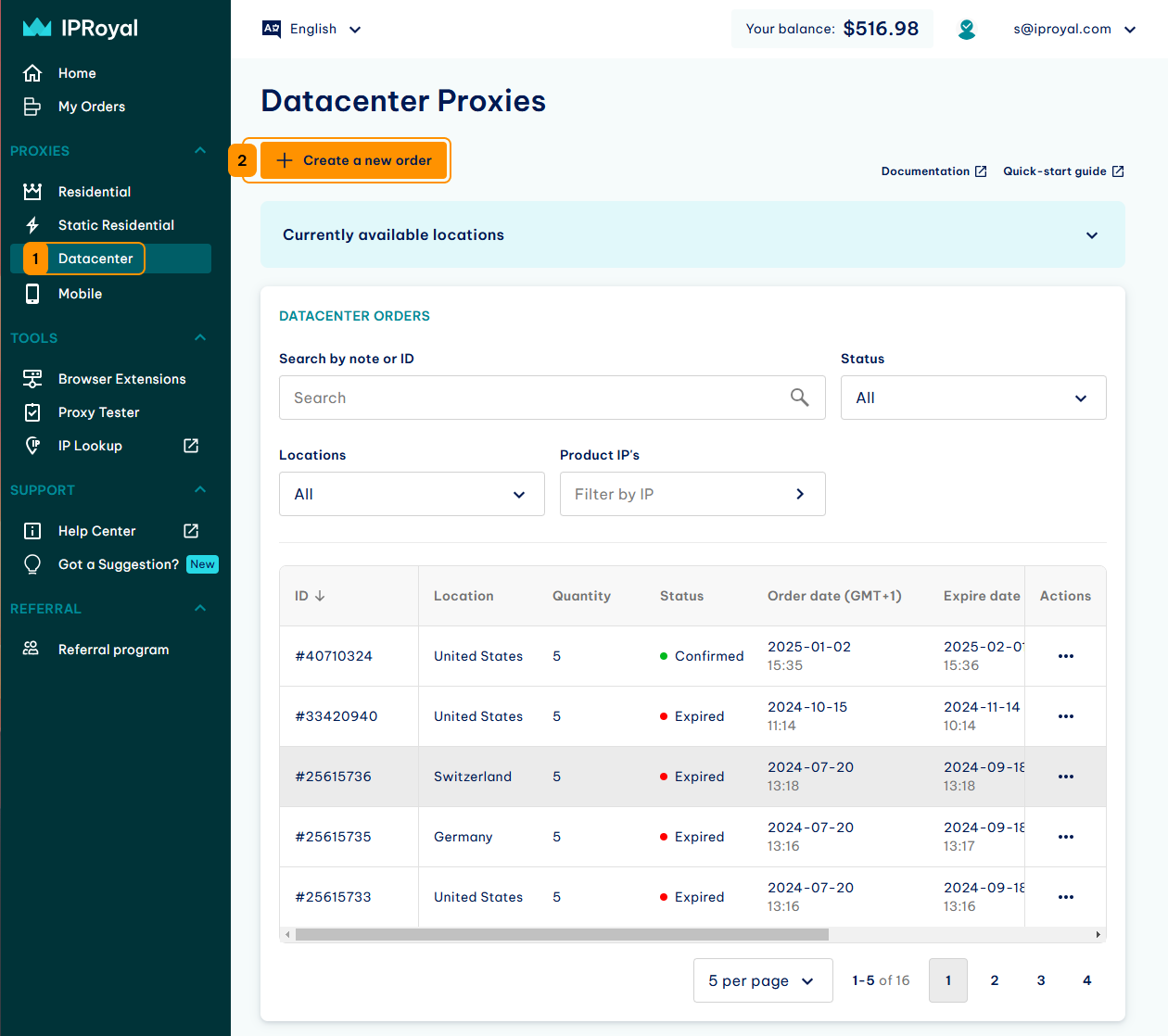Go to page 4 of orders
Screen dimensions: 1168x1036
pos(1087,980)
